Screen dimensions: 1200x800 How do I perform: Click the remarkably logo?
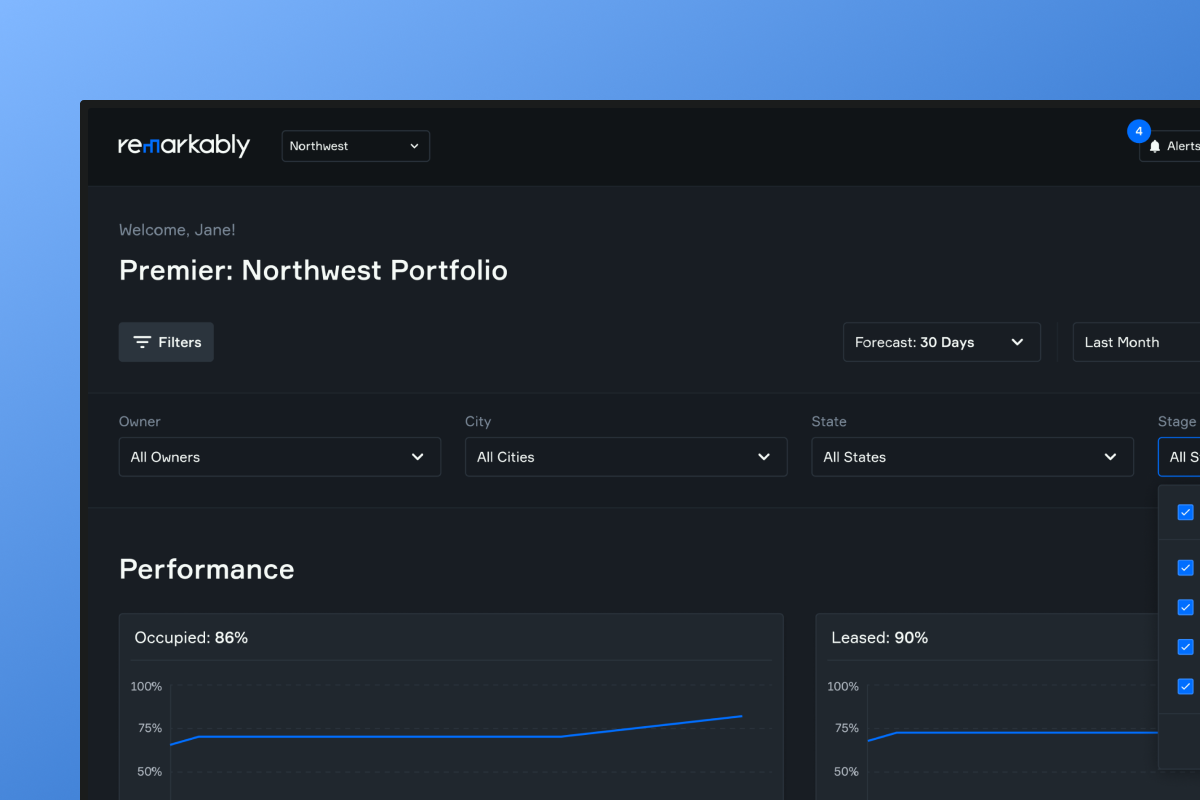pyautogui.click(x=184, y=146)
